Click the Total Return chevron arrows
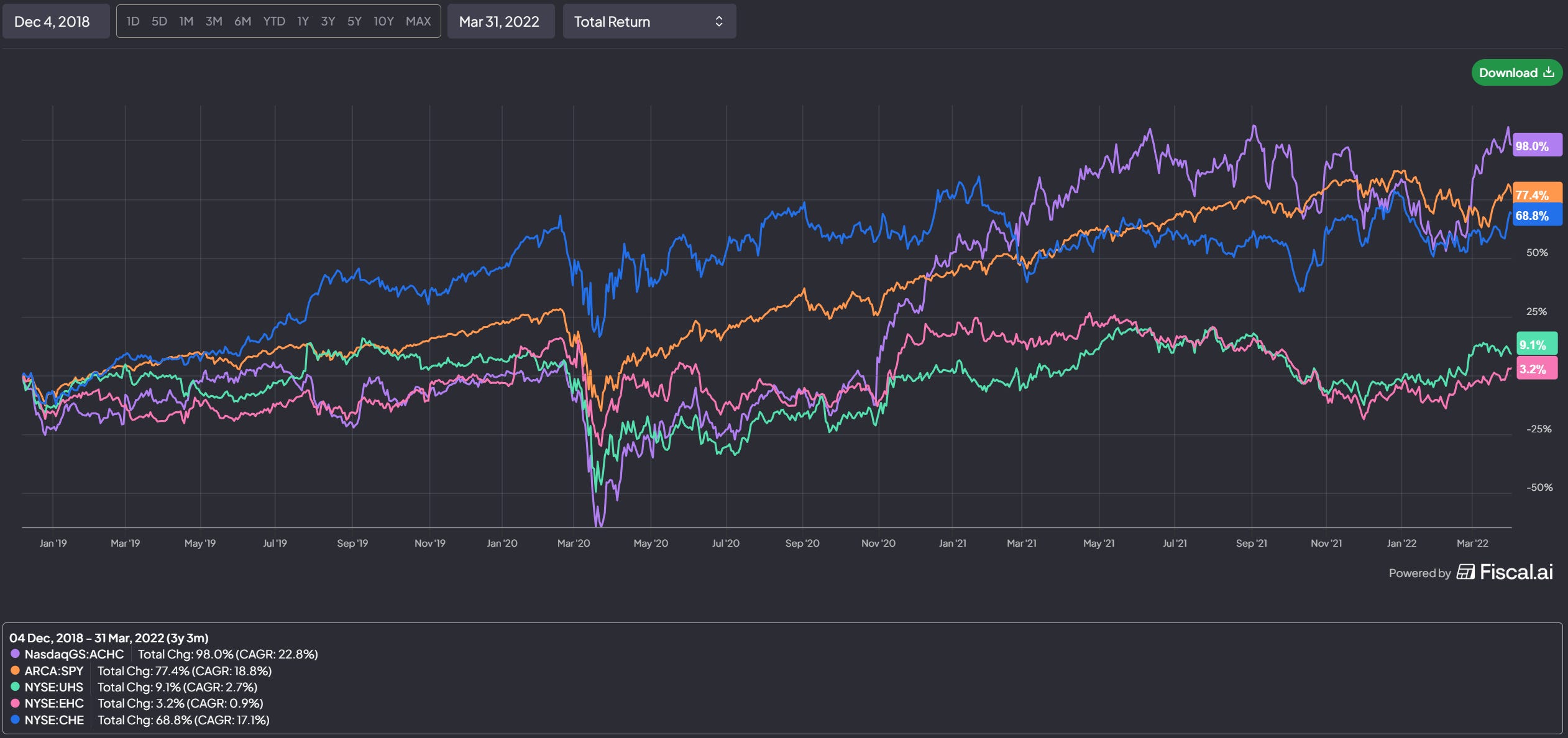Viewport: 1568px width, 738px height. click(x=719, y=22)
